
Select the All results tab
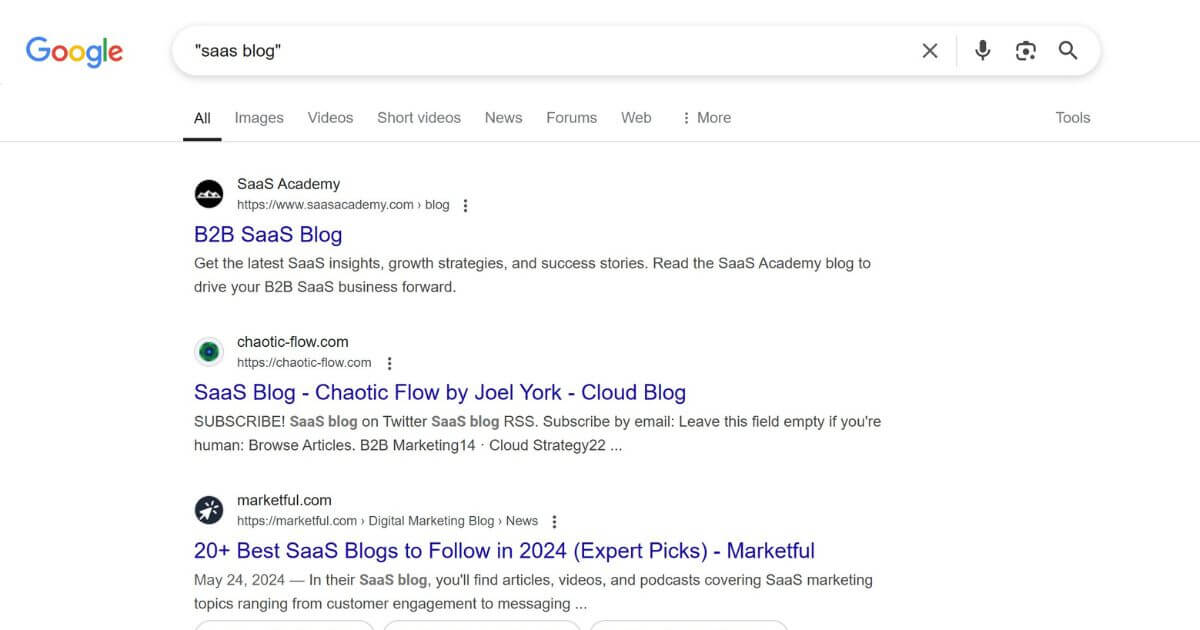202,118
